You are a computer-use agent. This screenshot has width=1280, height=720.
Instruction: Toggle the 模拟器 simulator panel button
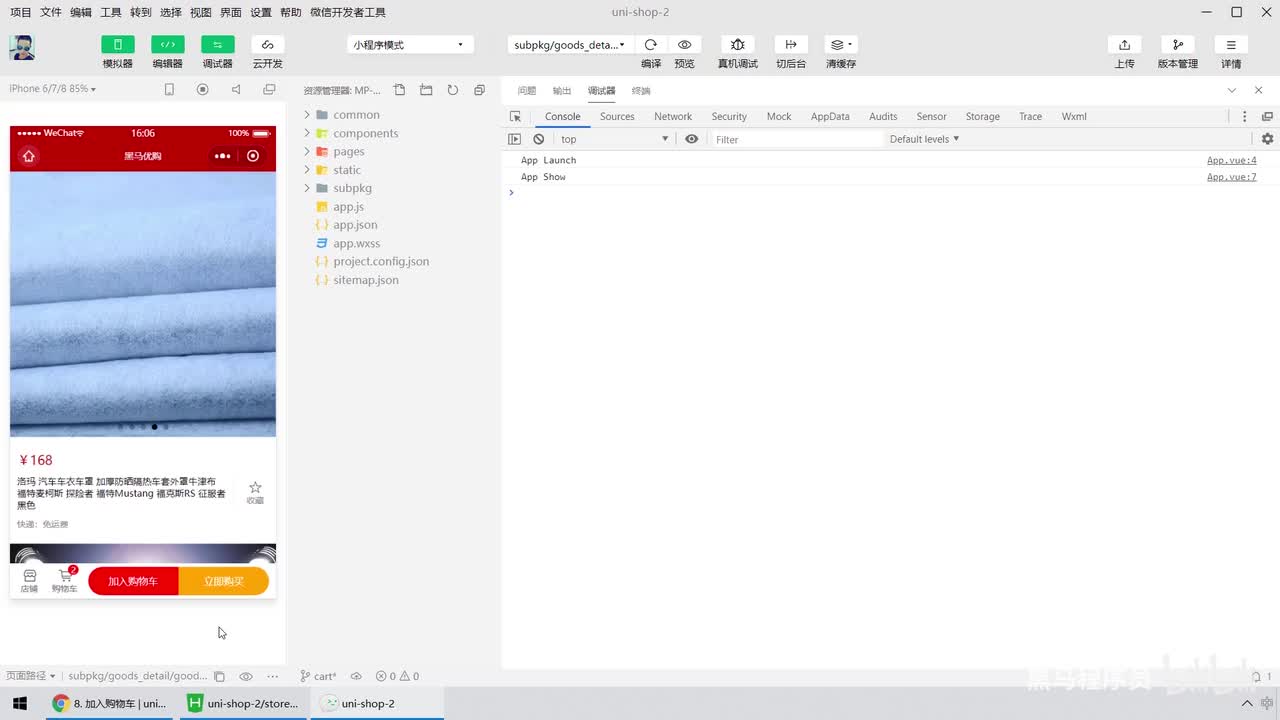(x=117, y=45)
